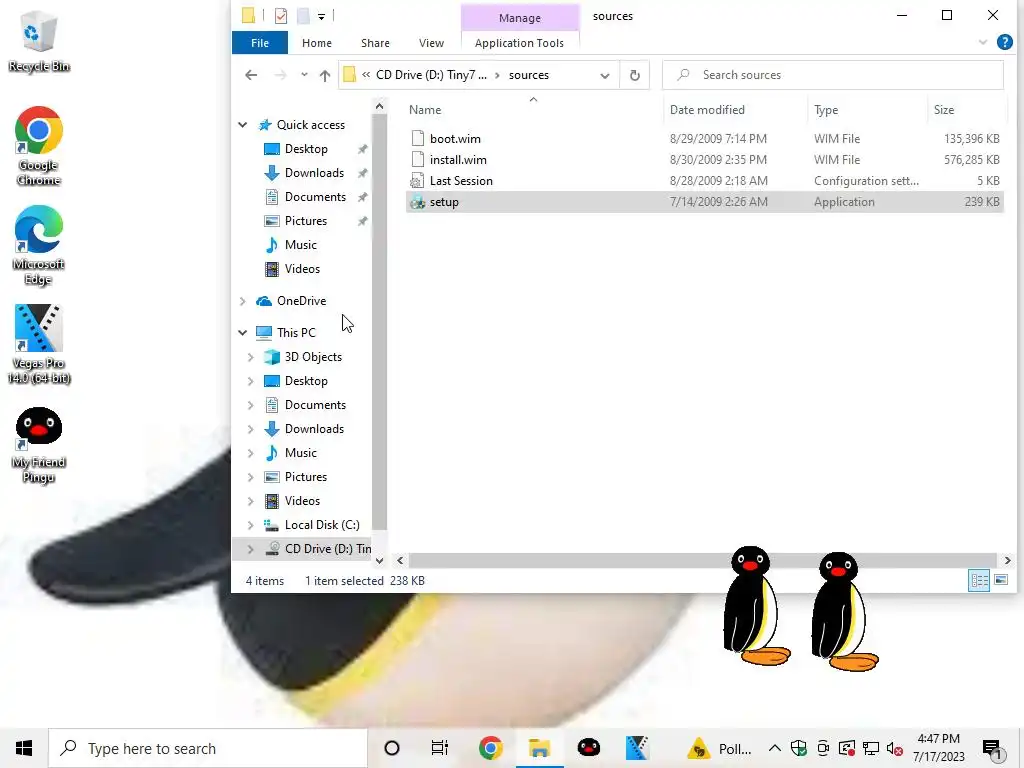This screenshot has height=768, width=1024.
Task: Open Videos under Quick access
Action: pyautogui.click(x=302, y=269)
